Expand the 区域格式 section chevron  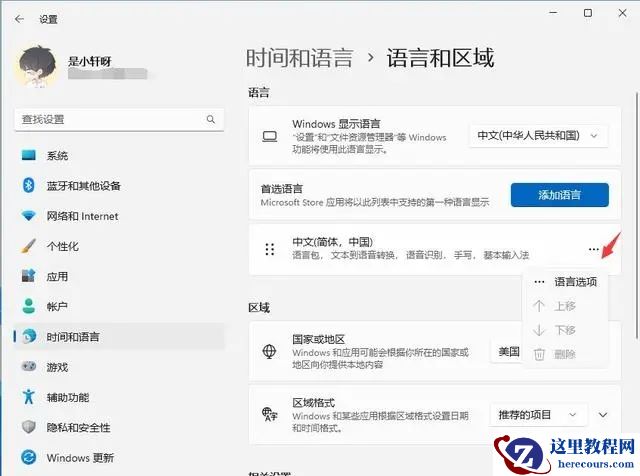tap(603, 415)
